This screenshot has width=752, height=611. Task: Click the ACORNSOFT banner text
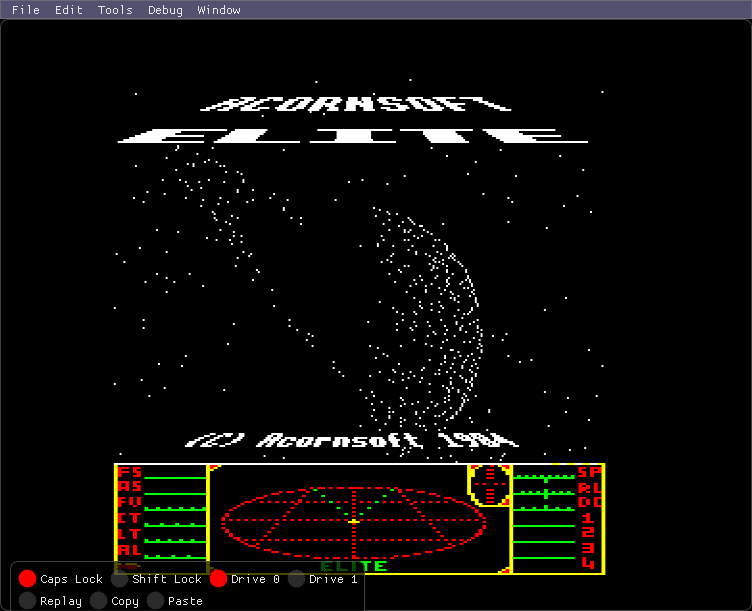(355, 104)
